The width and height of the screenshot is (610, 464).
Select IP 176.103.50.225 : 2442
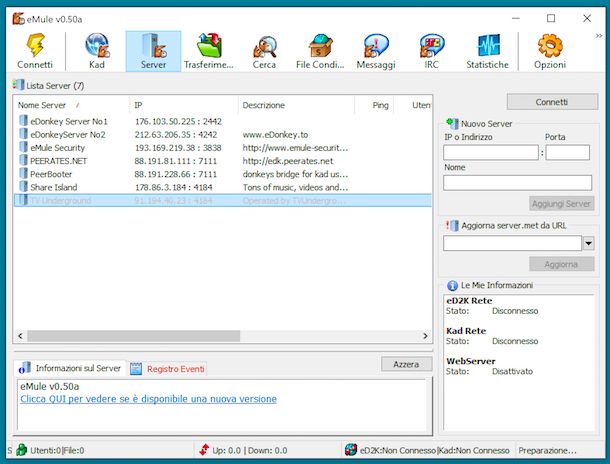(x=178, y=121)
